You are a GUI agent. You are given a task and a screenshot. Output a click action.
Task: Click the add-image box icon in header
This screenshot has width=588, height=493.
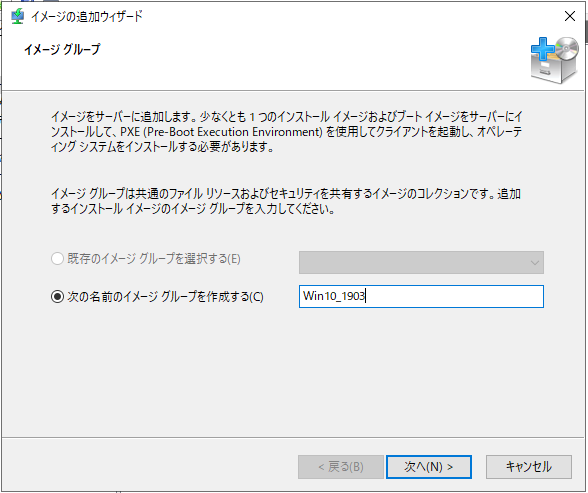(554, 60)
